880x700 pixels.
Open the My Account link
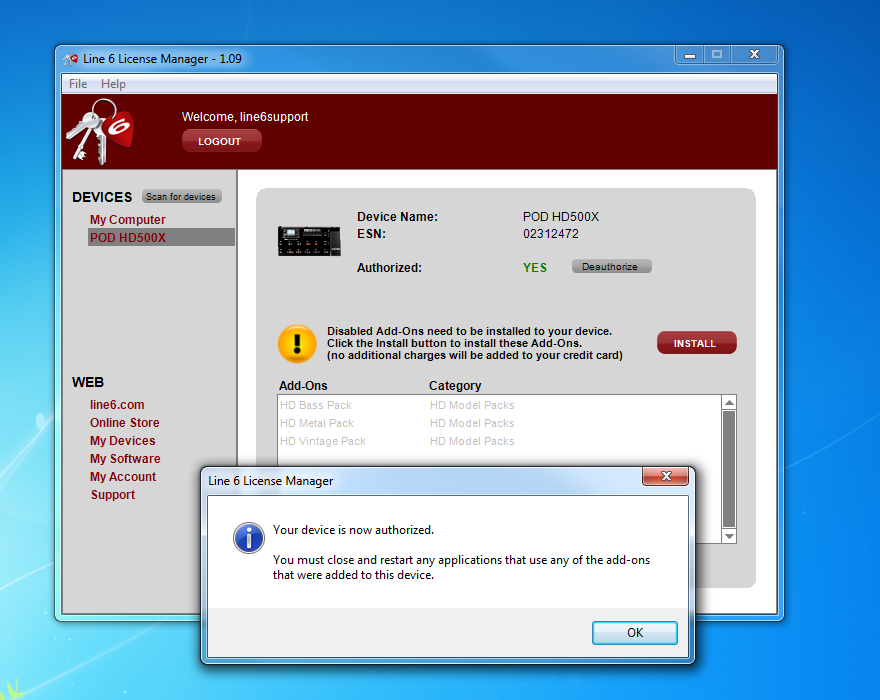[123, 477]
